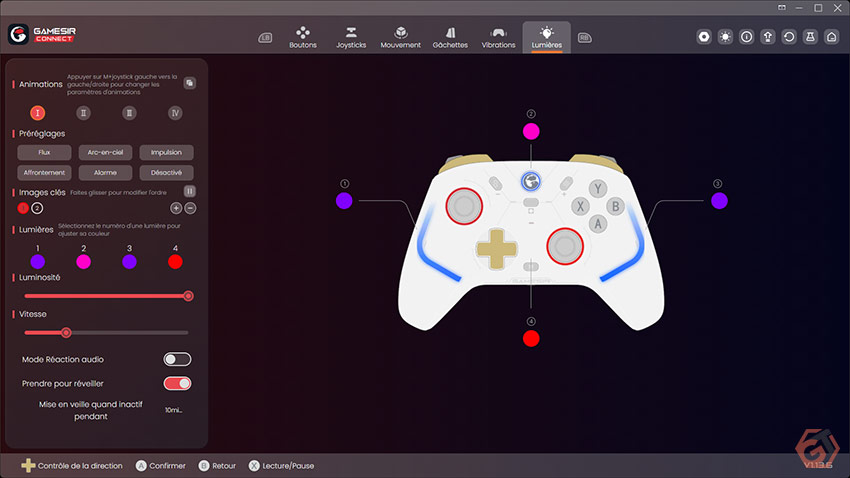Select light point 2 magenta dot above controller
This screenshot has height=478, width=850.
click(531, 131)
